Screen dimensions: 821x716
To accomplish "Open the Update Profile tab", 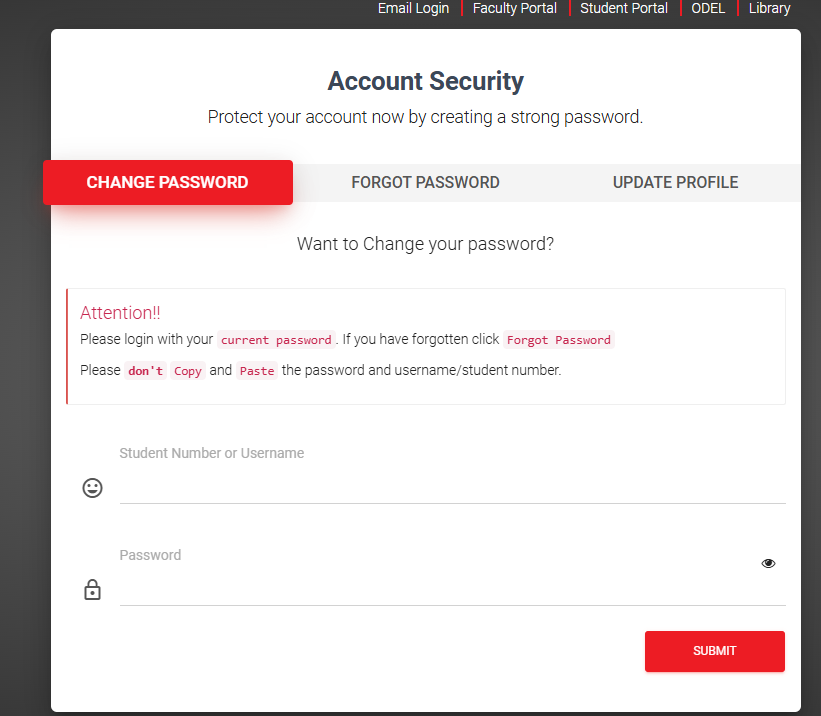I will click(x=675, y=182).
